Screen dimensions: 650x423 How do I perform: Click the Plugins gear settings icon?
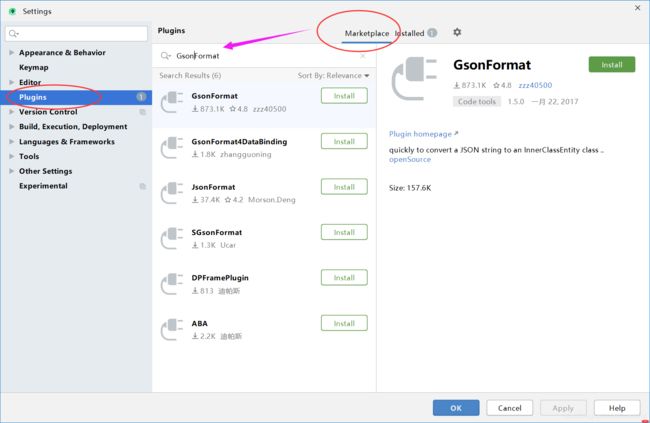457,32
